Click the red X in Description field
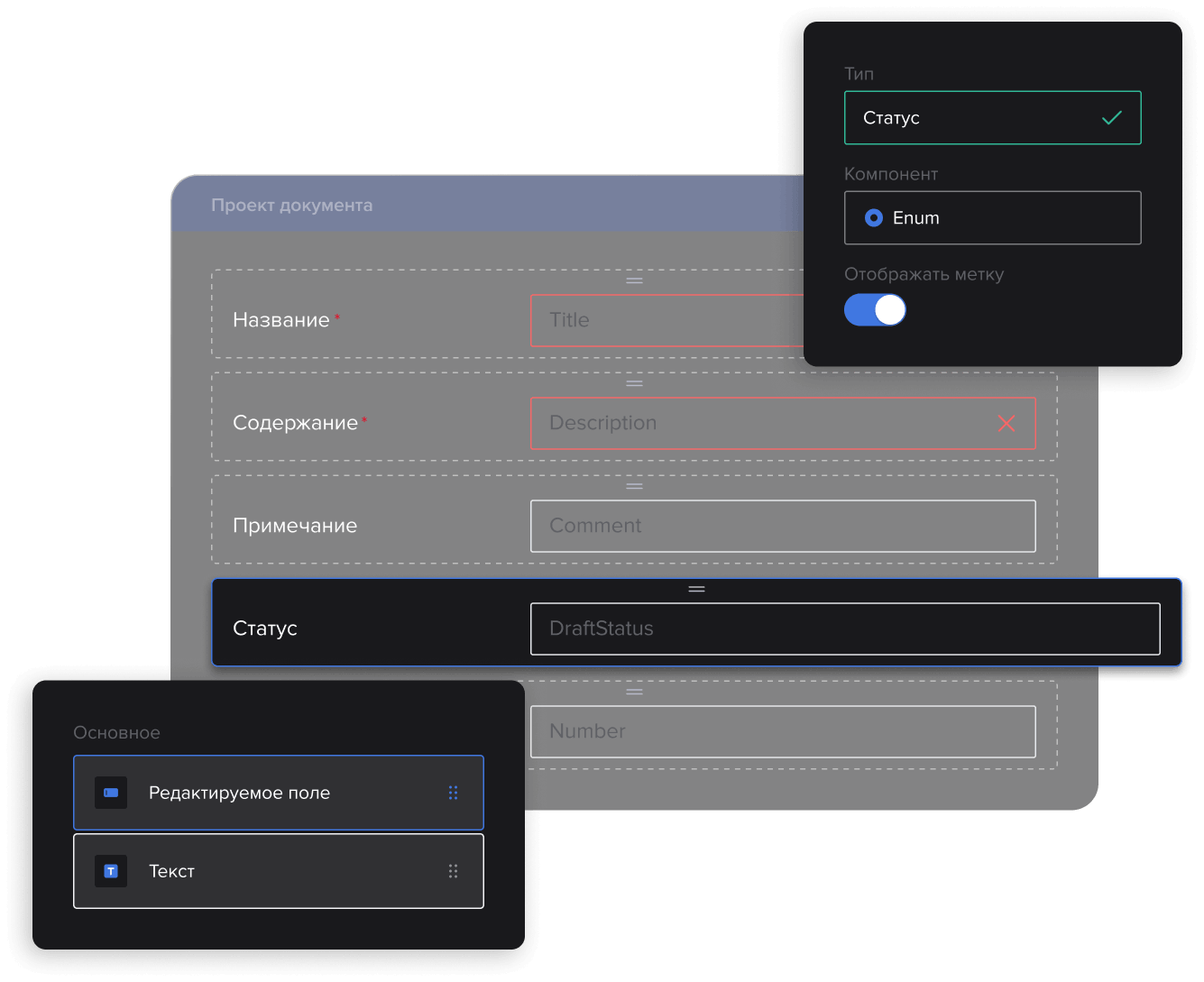1204x982 pixels. tap(1006, 423)
